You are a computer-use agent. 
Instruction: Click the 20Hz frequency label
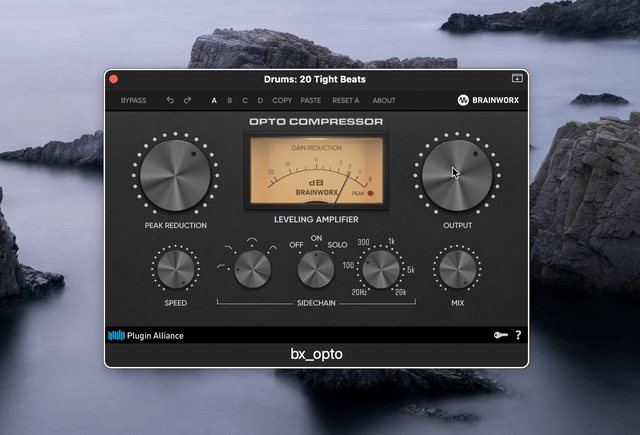(359, 292)
